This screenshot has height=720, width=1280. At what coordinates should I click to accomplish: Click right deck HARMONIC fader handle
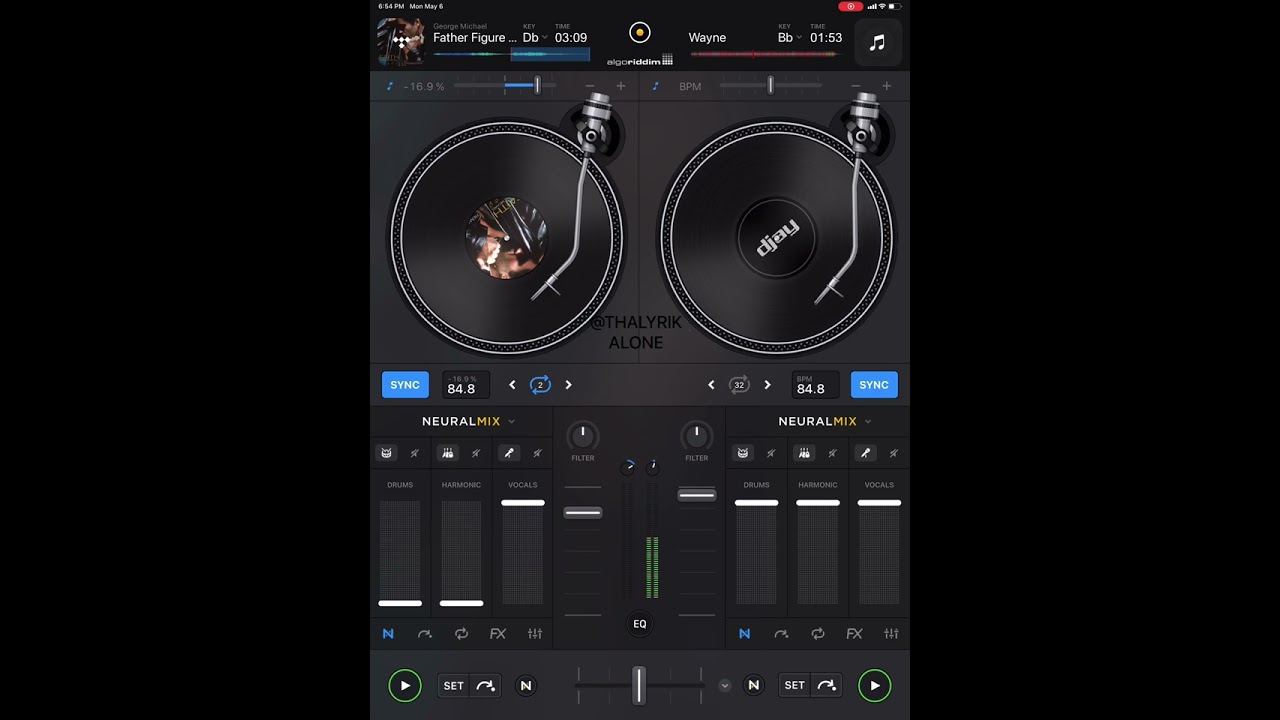818,503
